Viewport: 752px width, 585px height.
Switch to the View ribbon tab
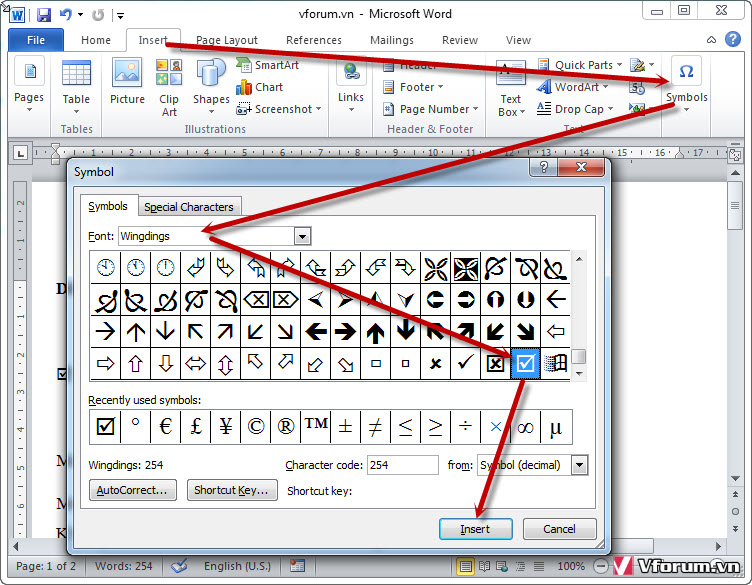tap(518, 40)
